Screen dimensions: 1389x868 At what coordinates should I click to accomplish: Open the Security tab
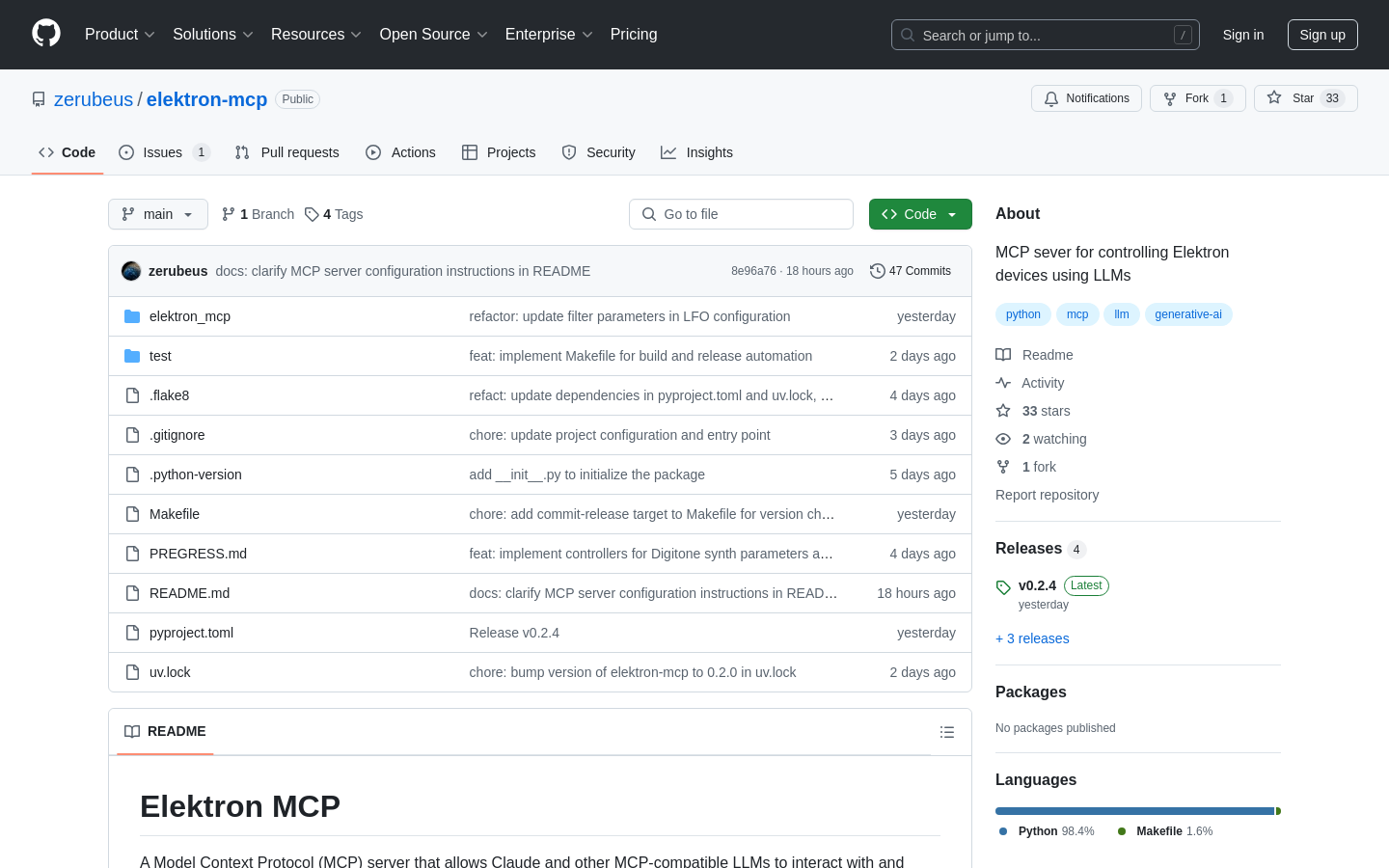599,152
